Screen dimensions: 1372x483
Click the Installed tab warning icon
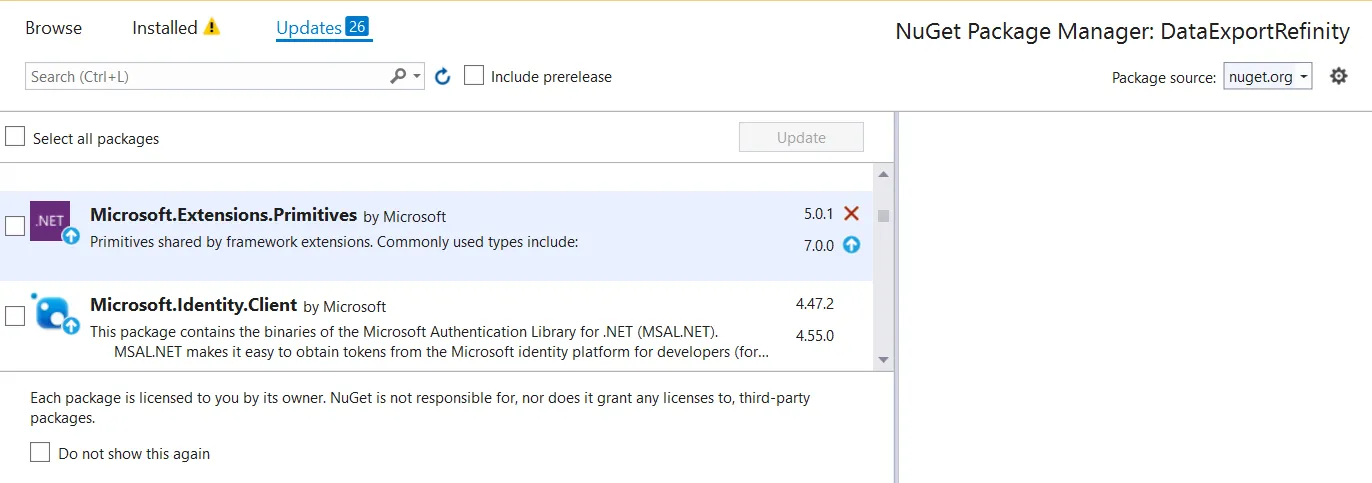[x=211, y=28]
